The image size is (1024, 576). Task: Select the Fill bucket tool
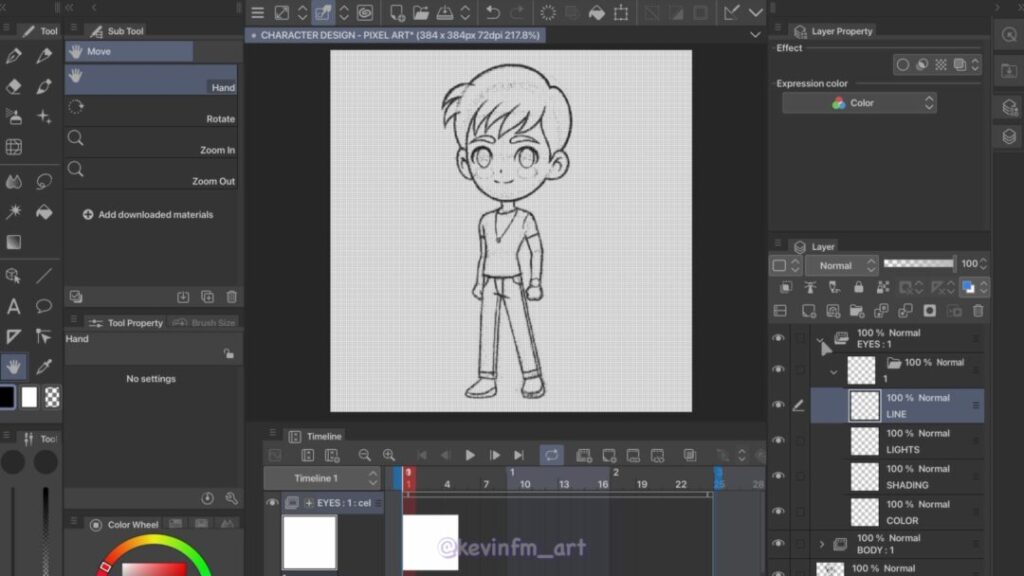[x=44, y=212]
